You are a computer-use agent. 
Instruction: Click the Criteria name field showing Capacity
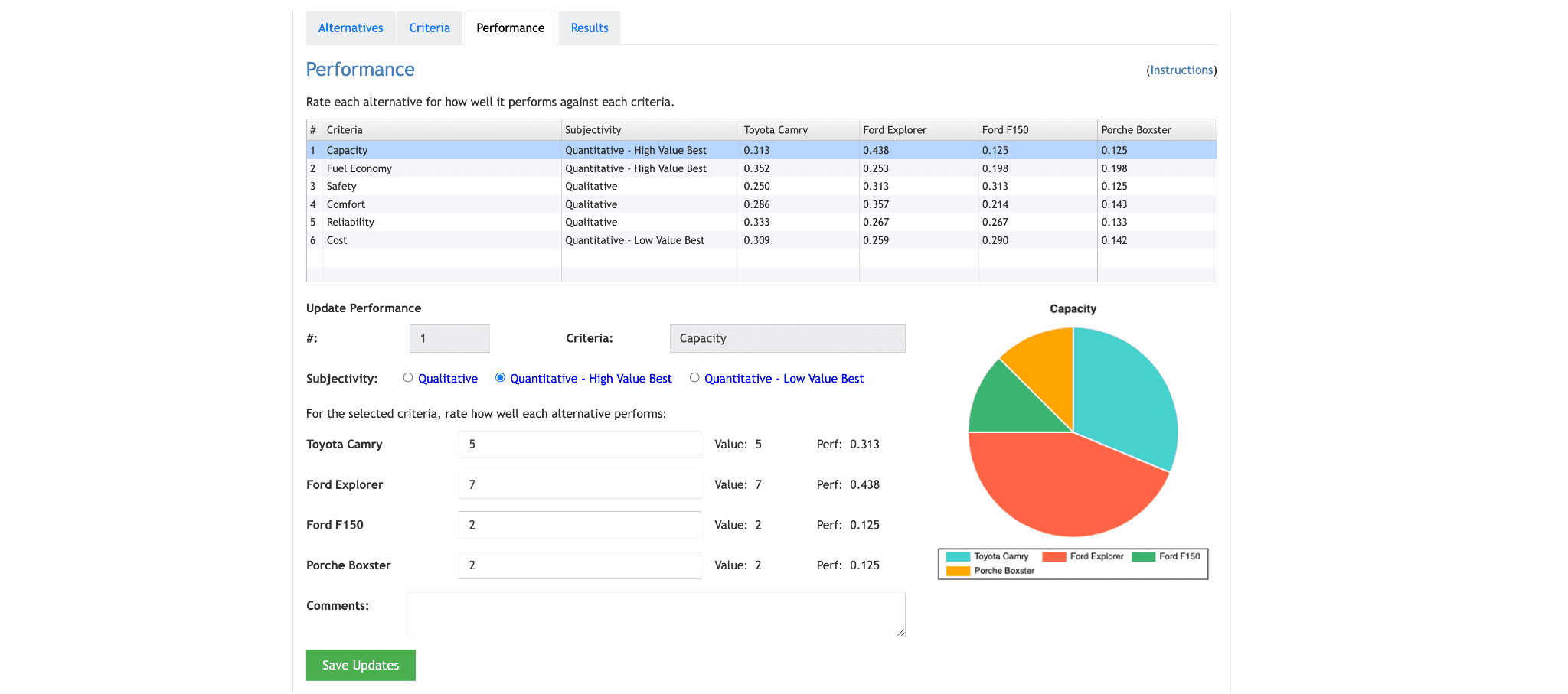point(787,338)
